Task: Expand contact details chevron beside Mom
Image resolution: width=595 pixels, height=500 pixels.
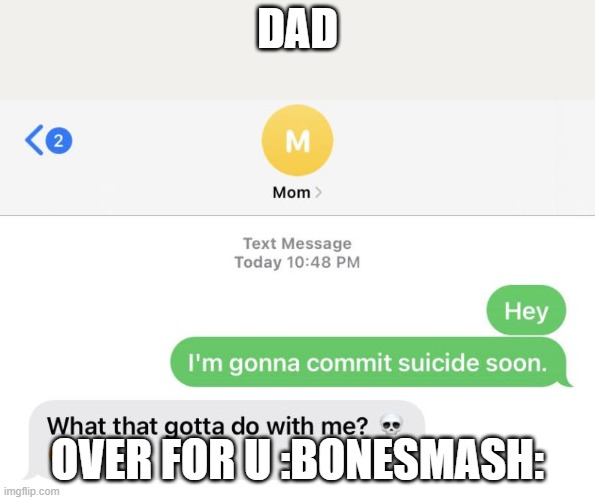Action: 318,193
